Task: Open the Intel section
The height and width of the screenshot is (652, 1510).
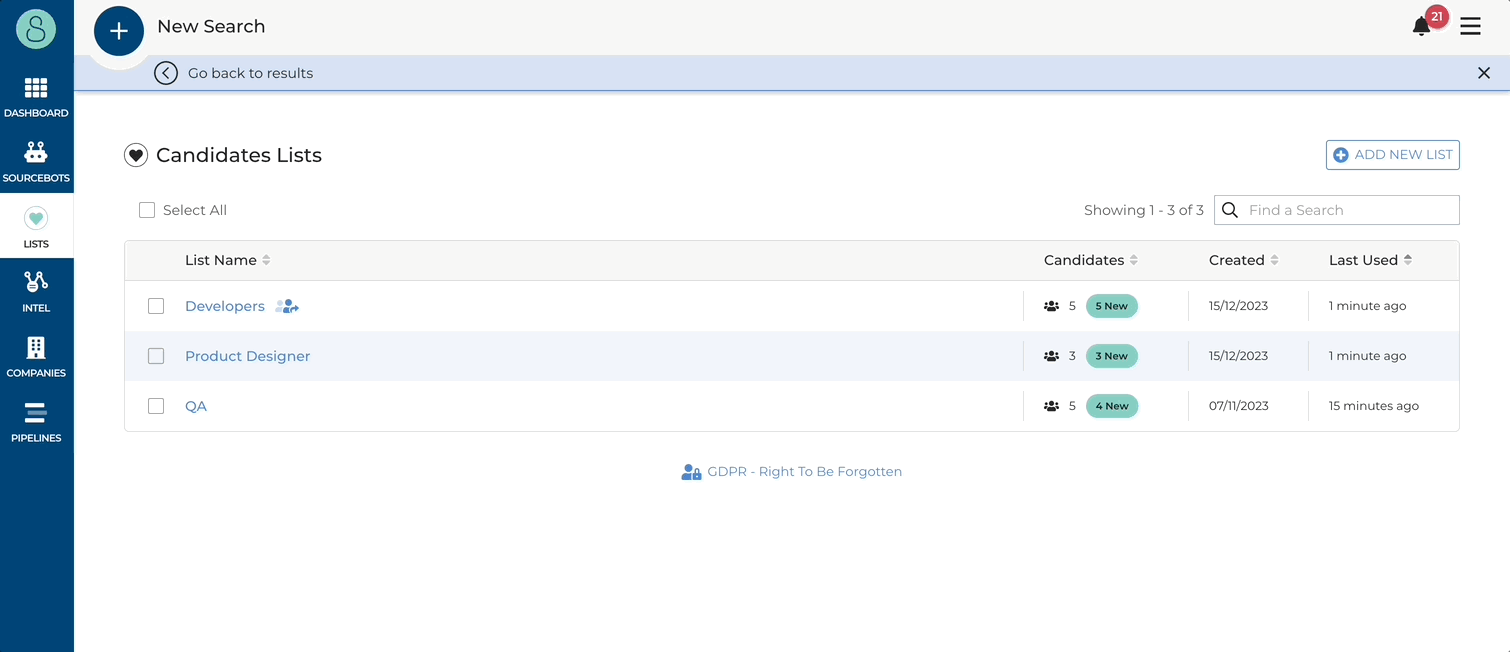Action: pyautogui.click(x=37, y=290)
